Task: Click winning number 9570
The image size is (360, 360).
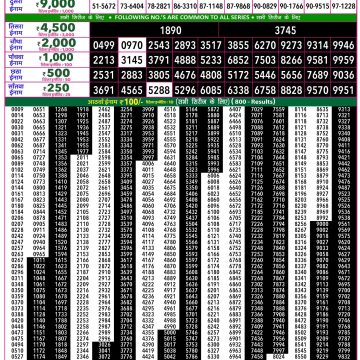Action: pyautogui.click(x=317, y=90)
